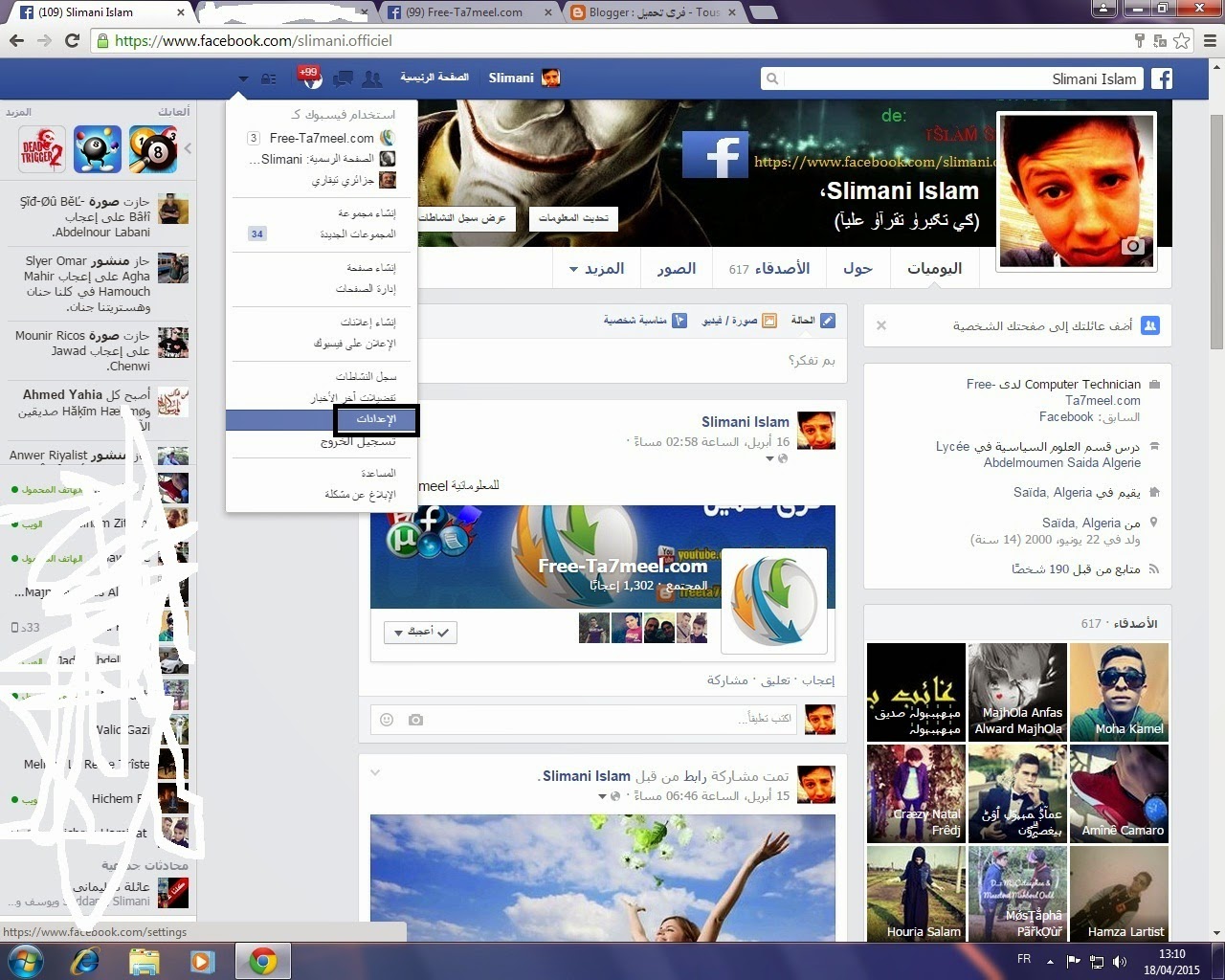Click the photo/video icon in composer

768,321
